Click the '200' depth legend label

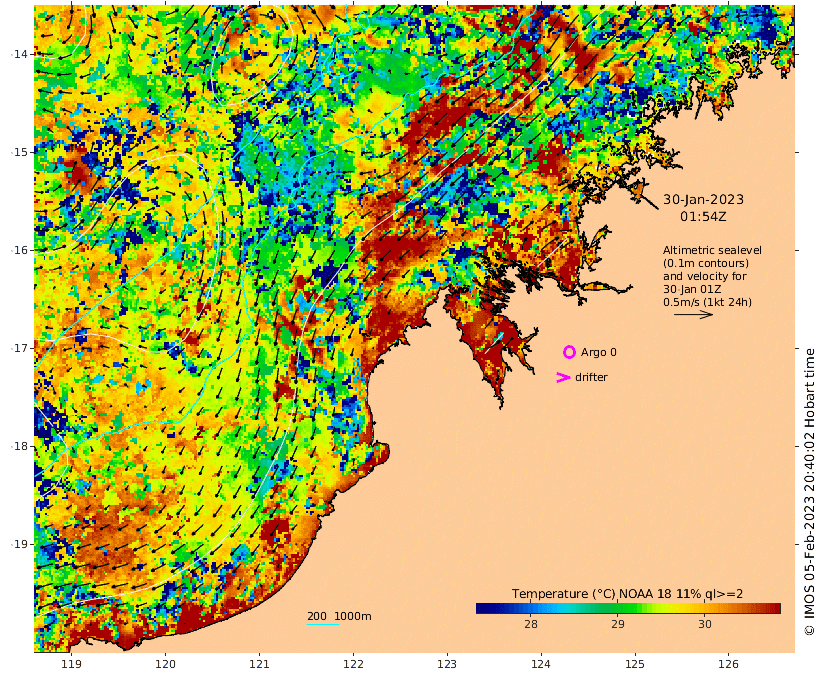tap(317, 616)
